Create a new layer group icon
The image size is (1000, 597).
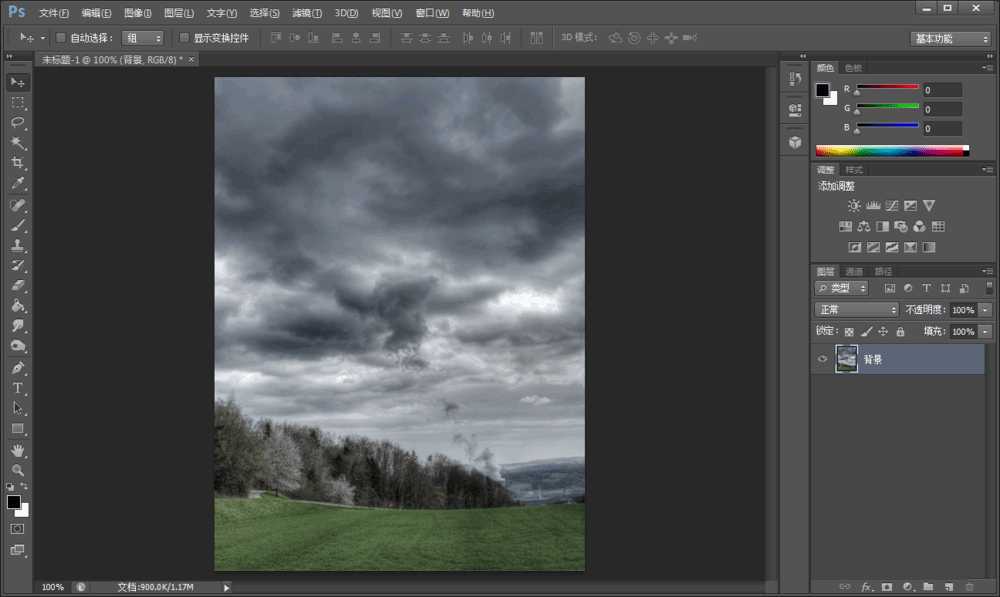pyautogui.click(x=928, y=587)
